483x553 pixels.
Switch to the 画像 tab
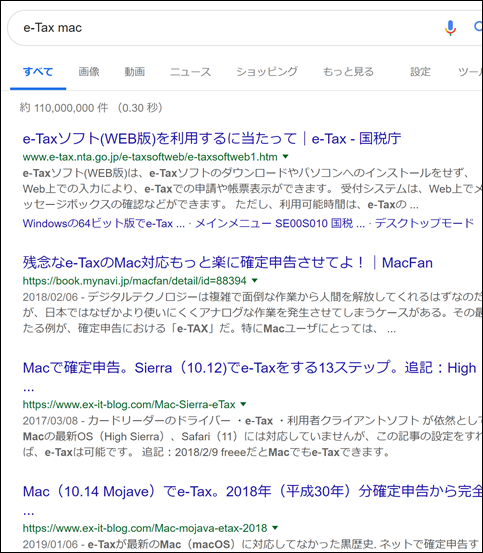89,72
